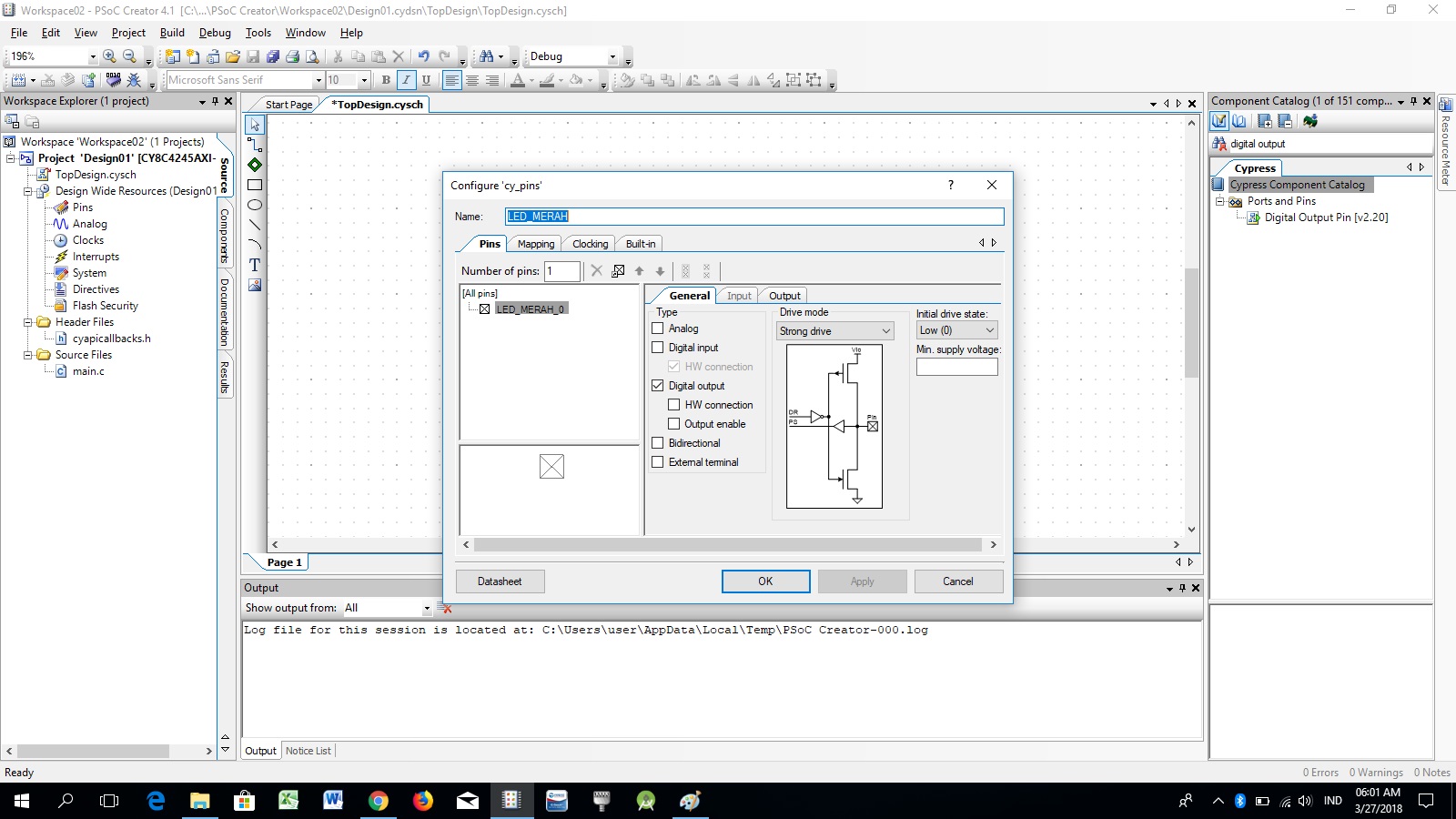The width and height of the screenshot is (1456, 819).
Task: Select the wire drawing tool
Action: click(255, 145)
